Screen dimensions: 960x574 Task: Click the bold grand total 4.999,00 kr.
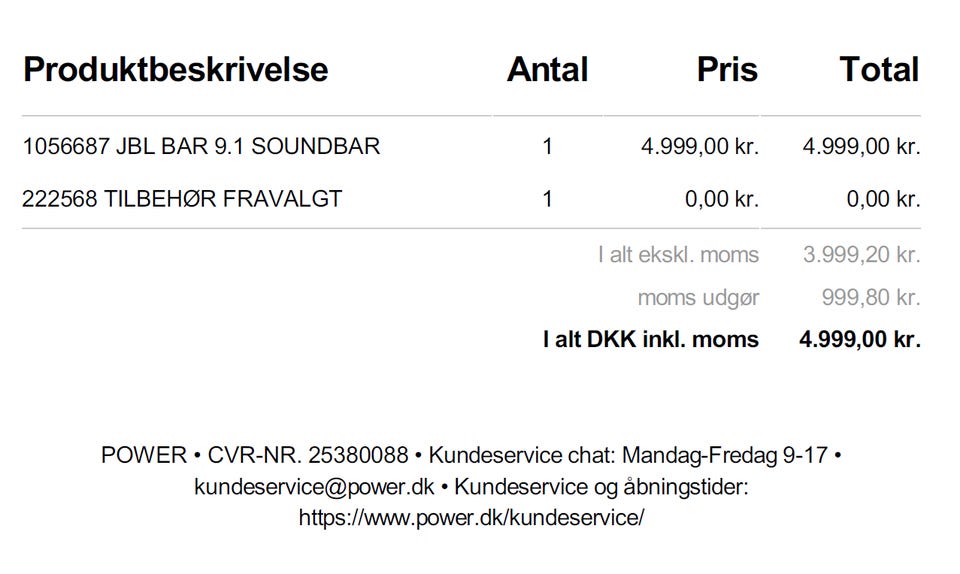point(860,339)
